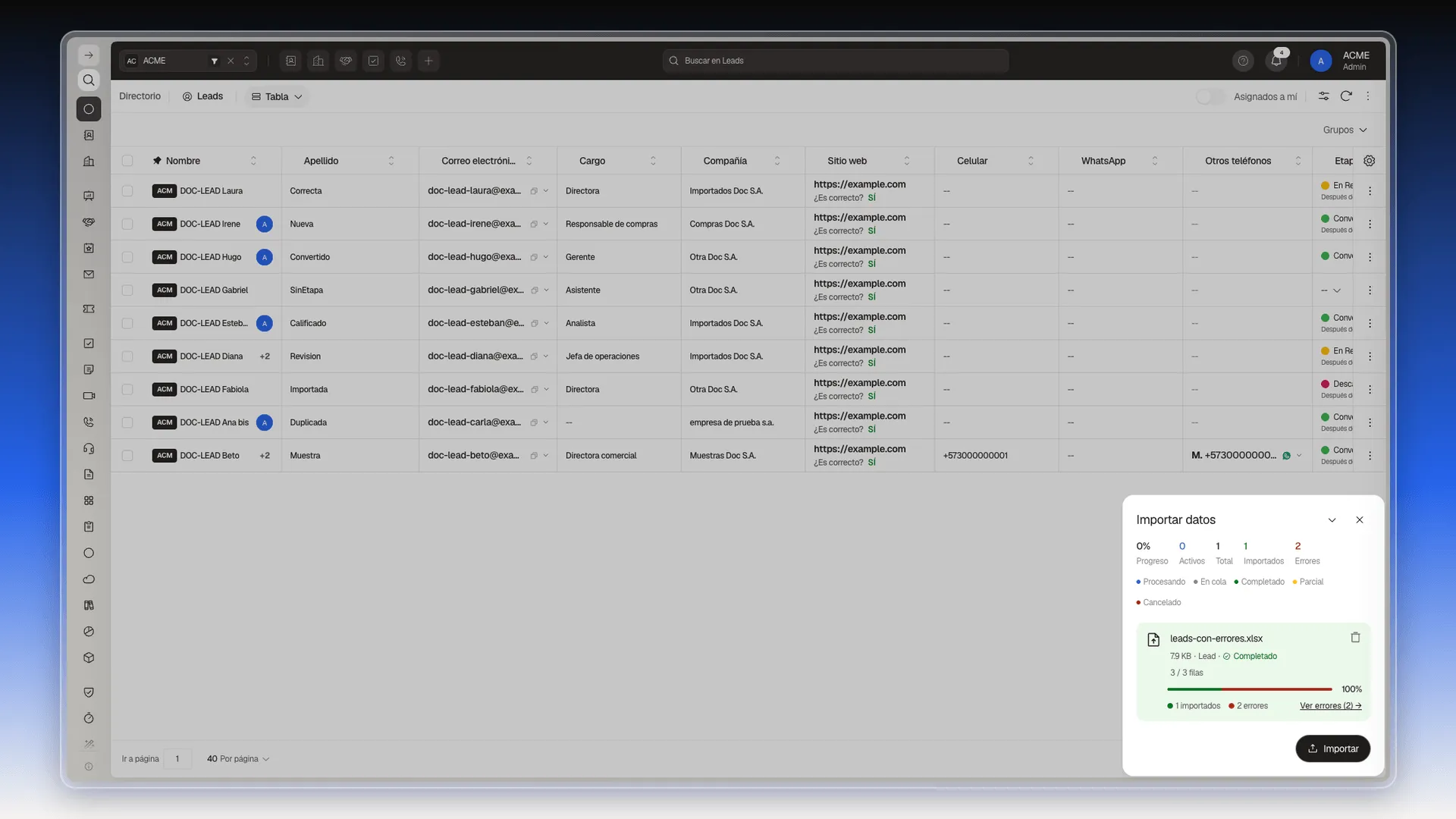Open the handshake icon in top bar

click(x=346, y=61)
